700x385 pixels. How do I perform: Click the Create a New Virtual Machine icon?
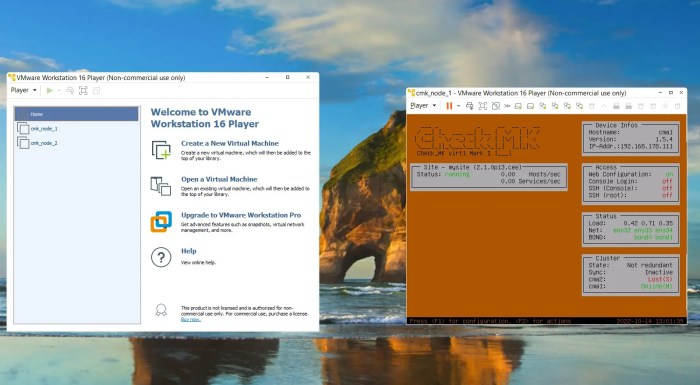(x=161, y=150)
